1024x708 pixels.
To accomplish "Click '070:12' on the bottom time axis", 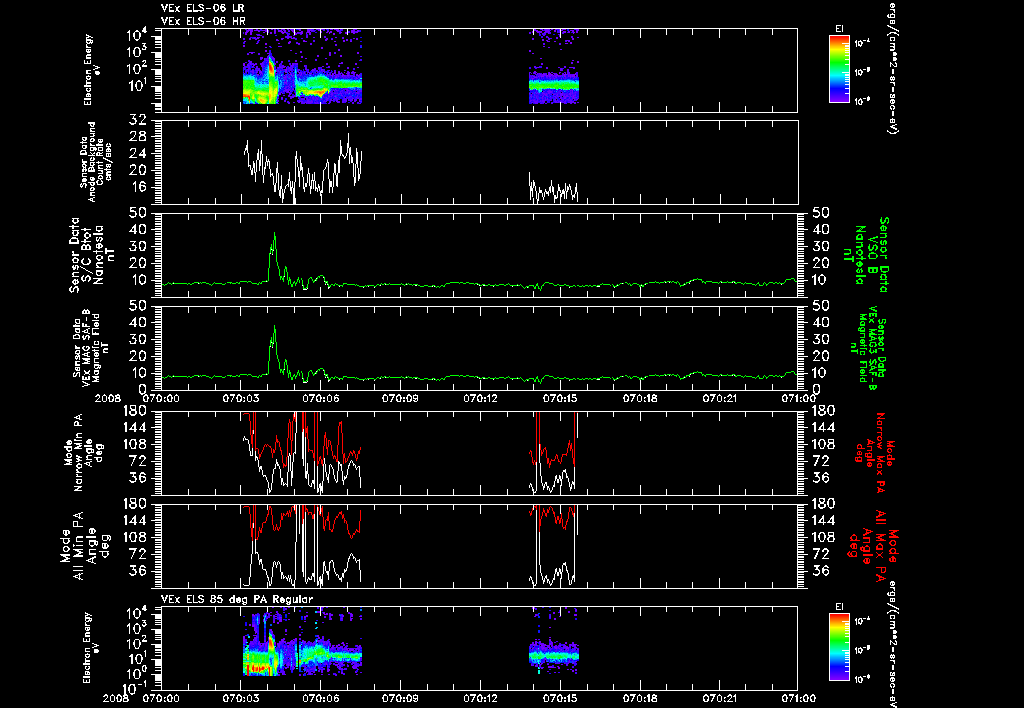I will [x=480, y=698].
